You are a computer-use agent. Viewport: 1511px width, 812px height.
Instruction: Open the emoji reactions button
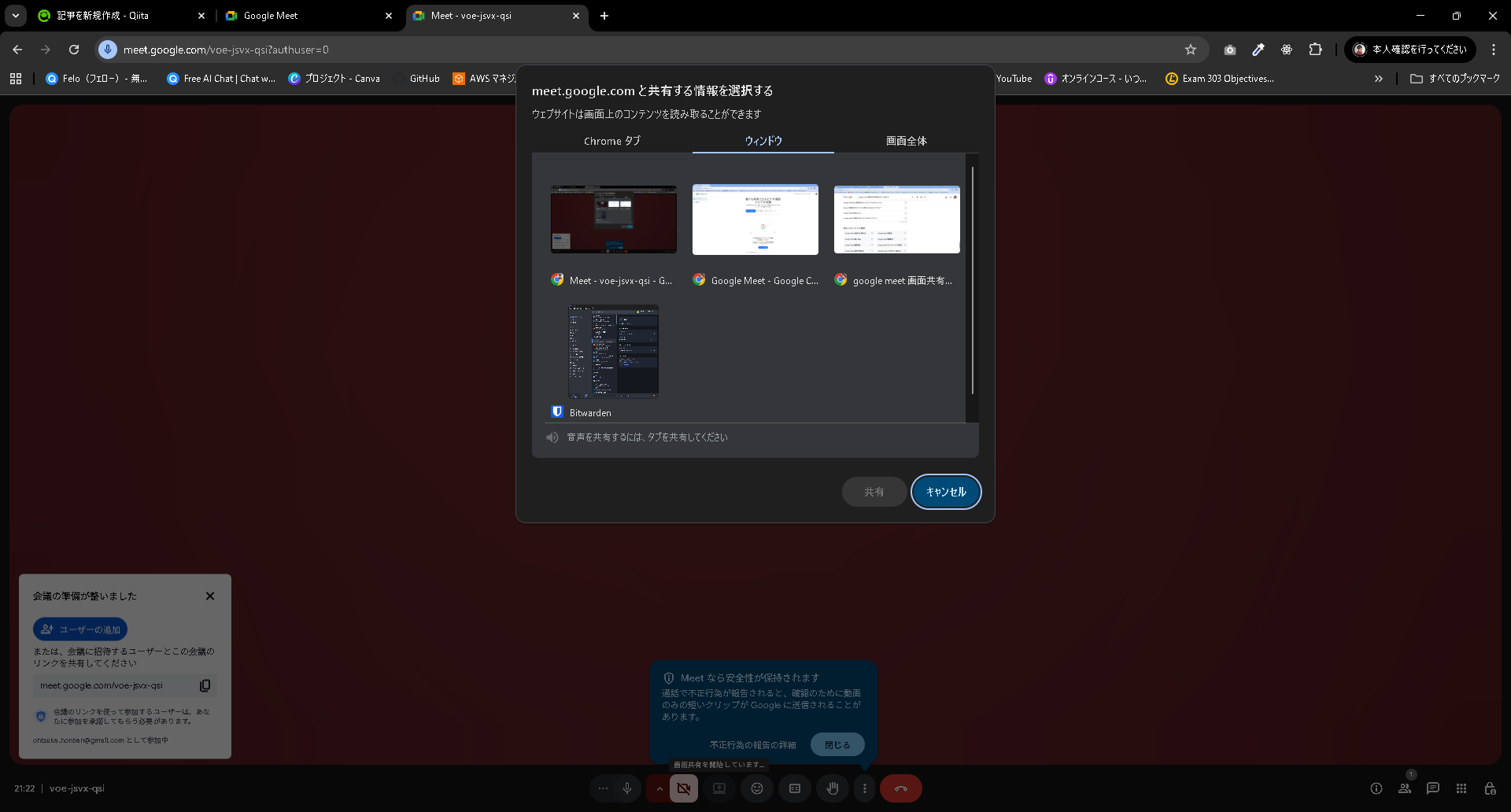pyautogui.click(x=757, y=788)
